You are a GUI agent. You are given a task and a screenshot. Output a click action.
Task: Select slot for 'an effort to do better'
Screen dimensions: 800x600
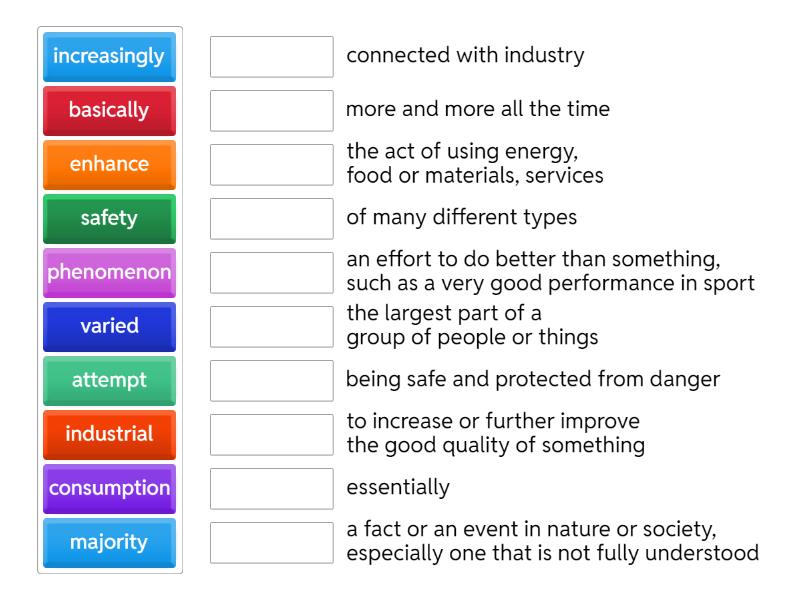(272, 273)
